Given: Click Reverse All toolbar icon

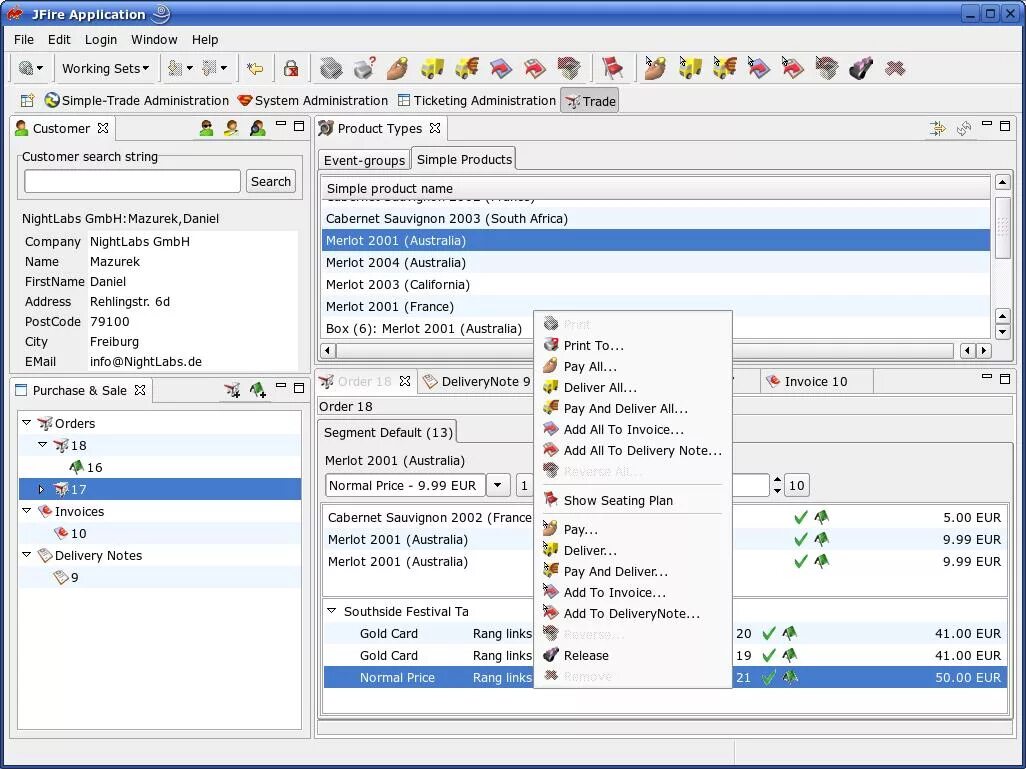Looking at the screenshot, I should click(569, 68).
